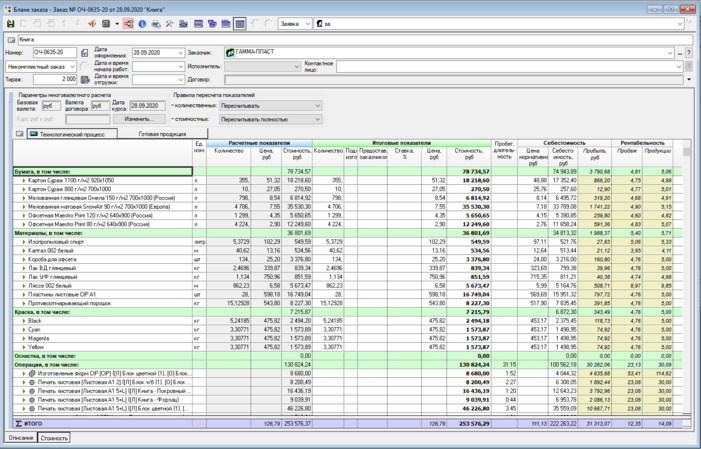The image size is (701, 449).
Task: Click the Изменить... button
Action: (139, 119)
